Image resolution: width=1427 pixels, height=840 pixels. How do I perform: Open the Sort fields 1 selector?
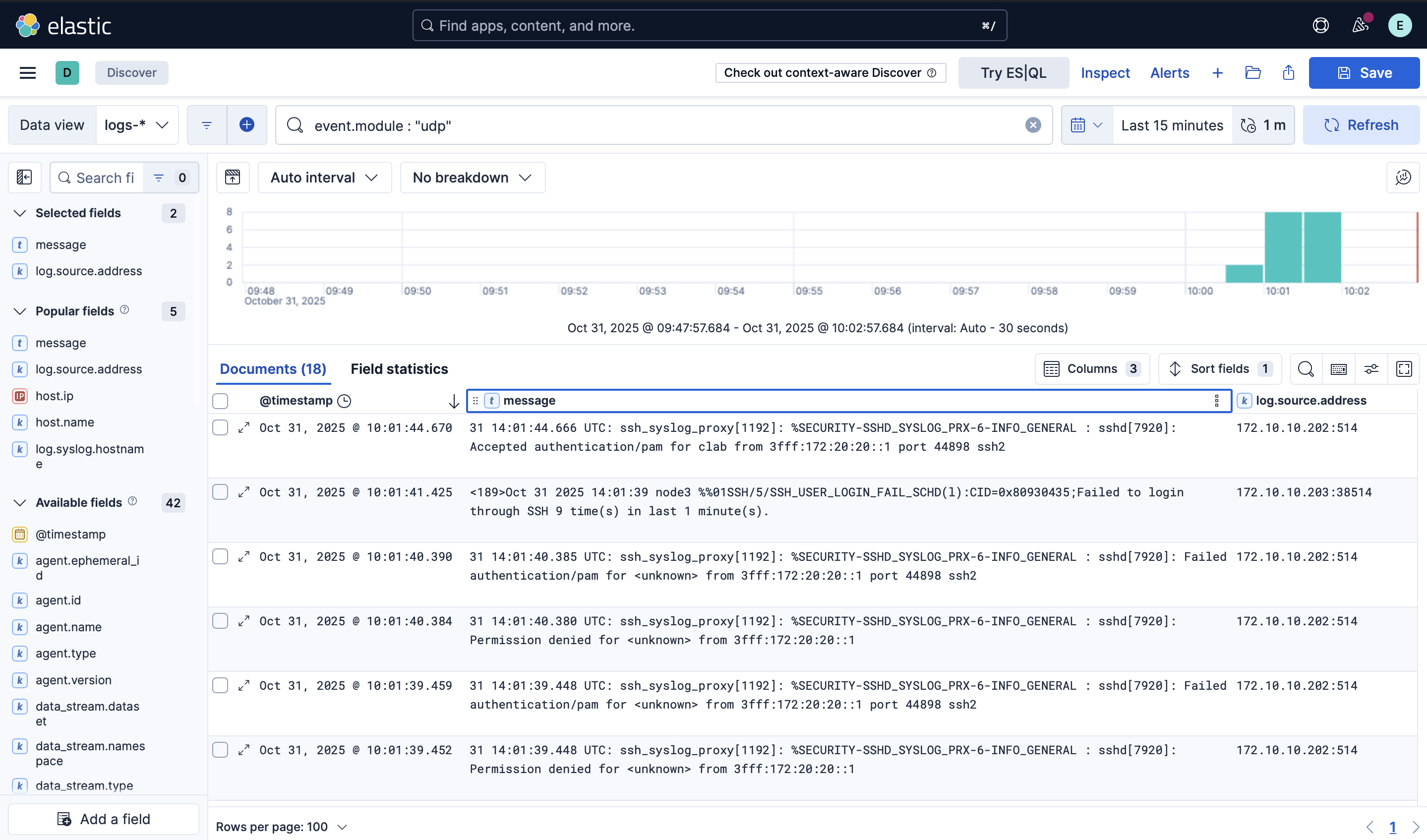[1220, 369]
